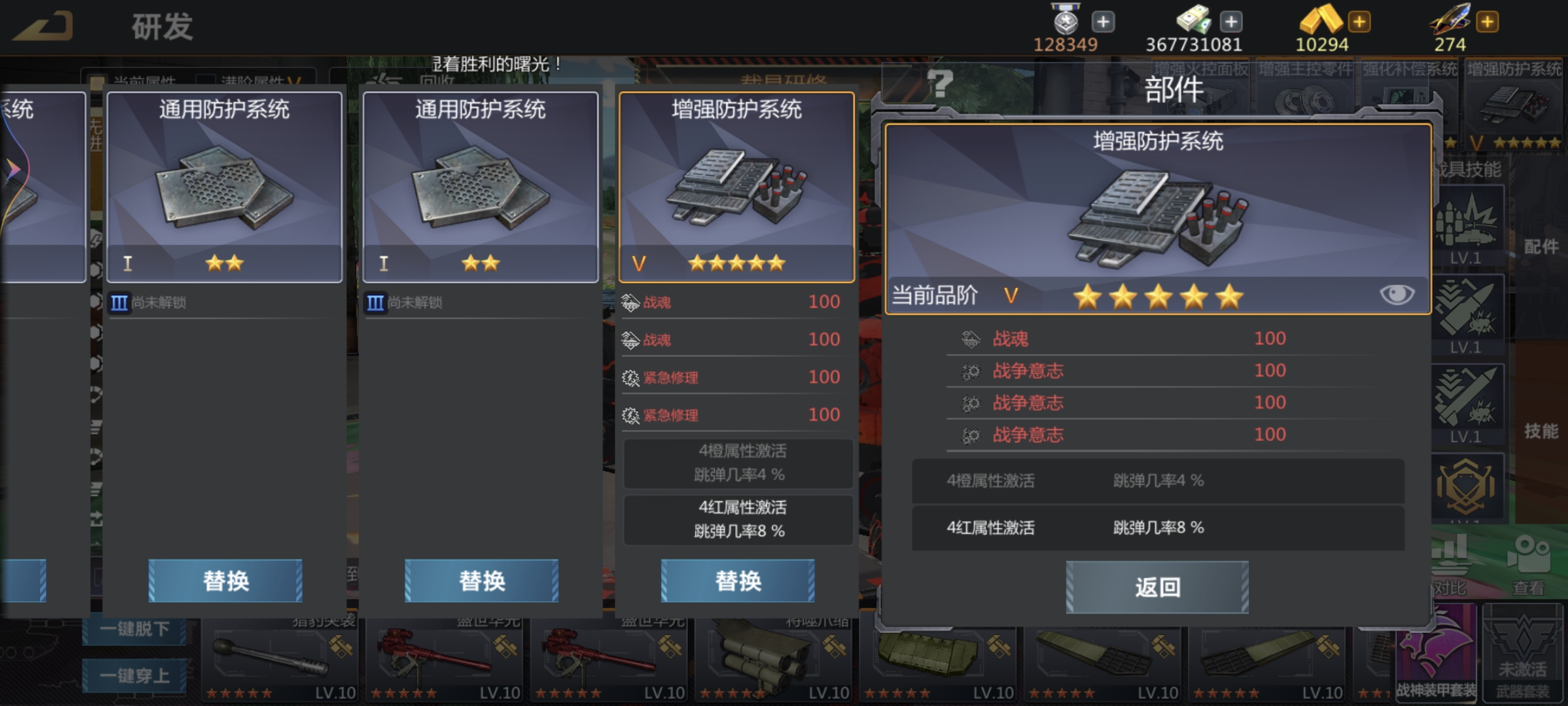Replace with first 通用防护系统 part

click(225, 581)
